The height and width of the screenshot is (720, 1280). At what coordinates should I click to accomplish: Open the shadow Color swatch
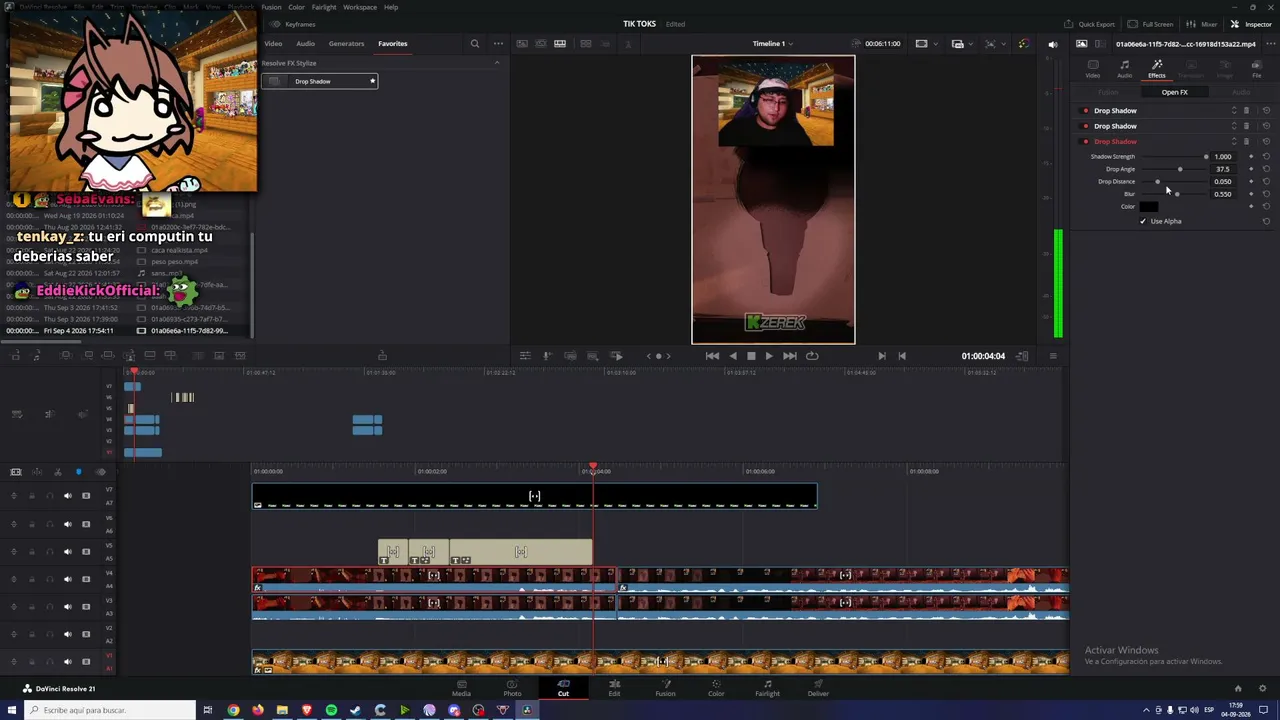1149,207
